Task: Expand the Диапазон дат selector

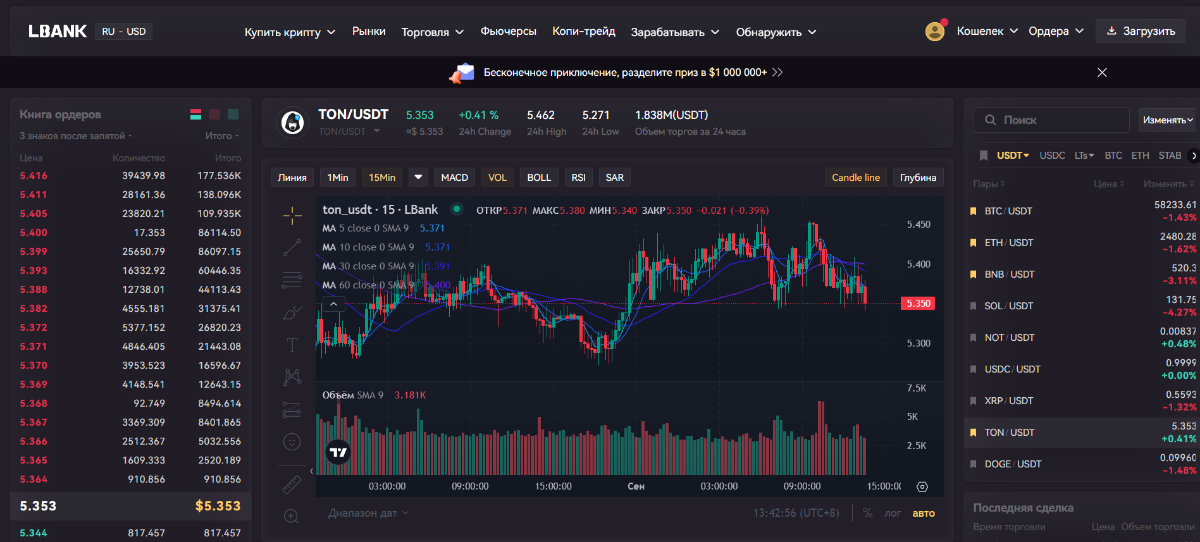Action: point(368,513)
